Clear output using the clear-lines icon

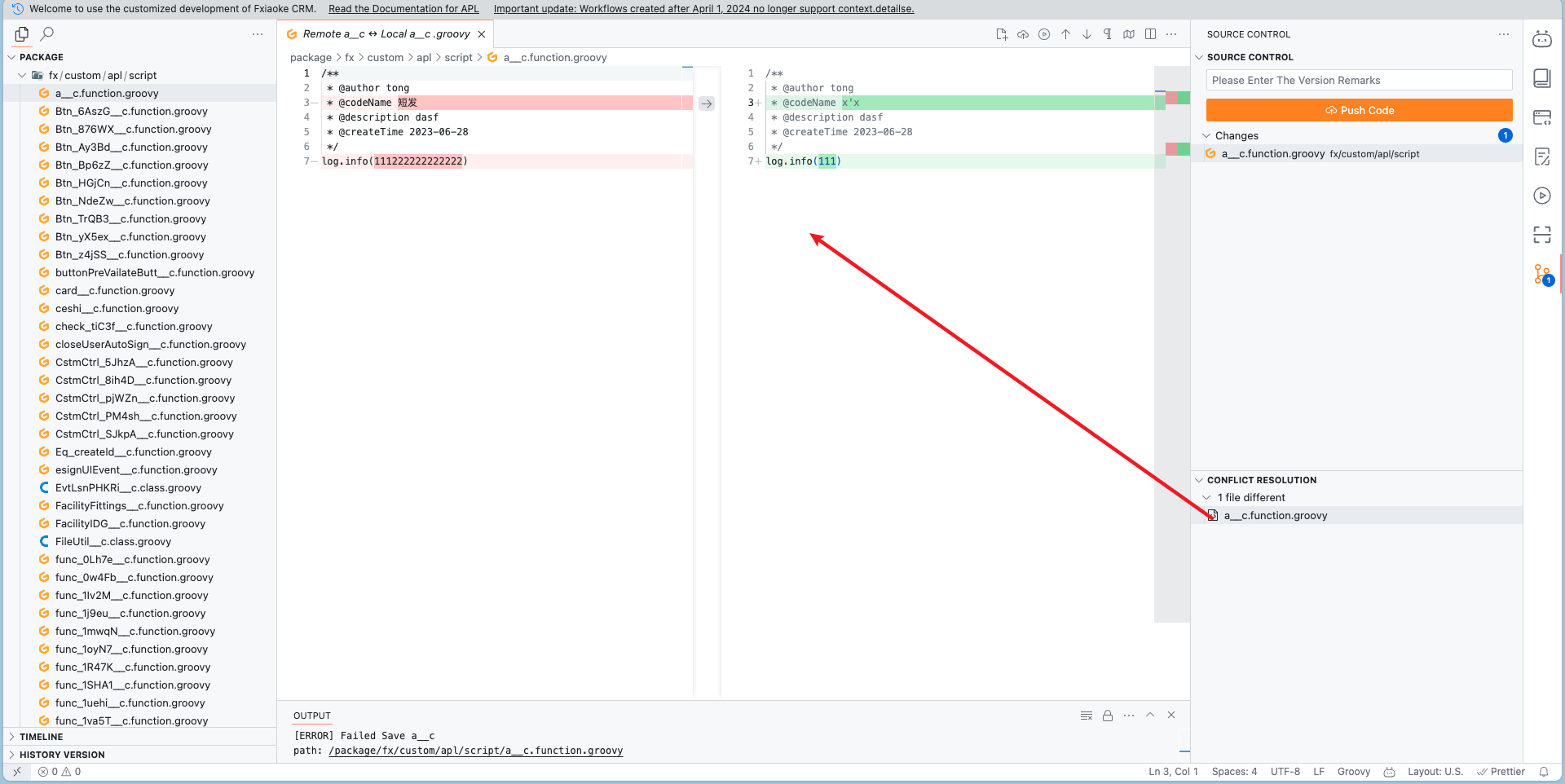click(1086, 716)
